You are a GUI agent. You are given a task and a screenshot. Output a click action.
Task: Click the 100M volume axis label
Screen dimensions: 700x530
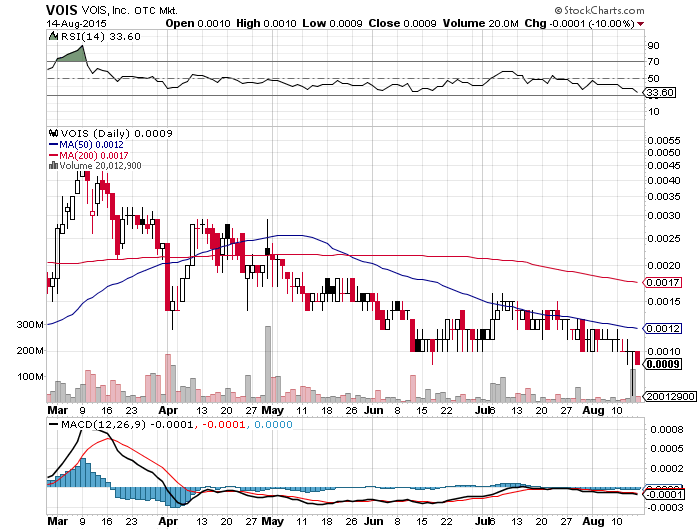(x=30, y=377)
